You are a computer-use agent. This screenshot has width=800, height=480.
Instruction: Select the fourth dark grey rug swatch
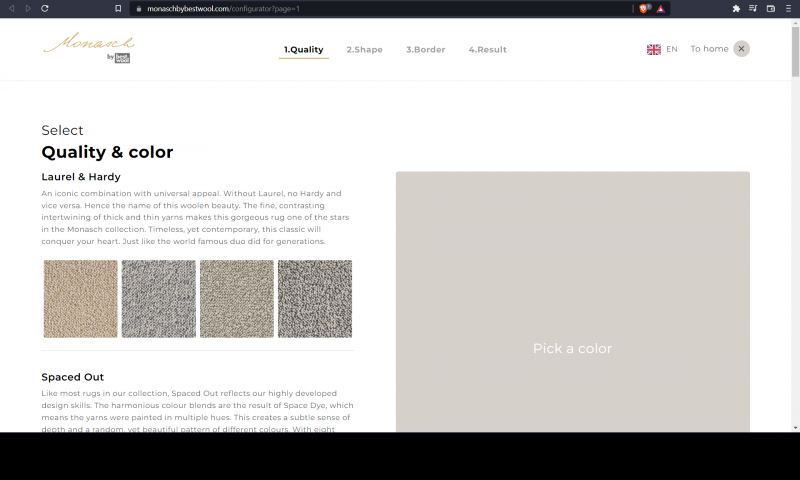click(314, 299)
